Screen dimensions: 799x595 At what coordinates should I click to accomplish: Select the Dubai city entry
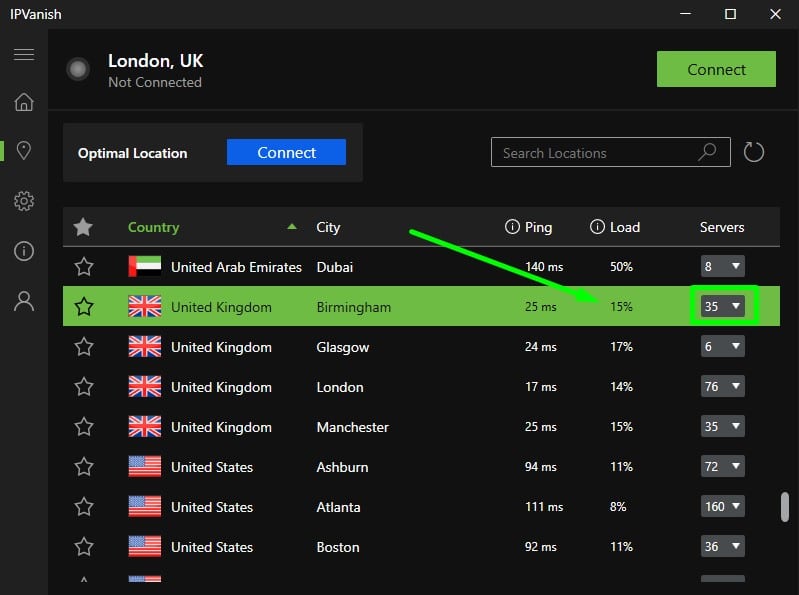(335, 267)
